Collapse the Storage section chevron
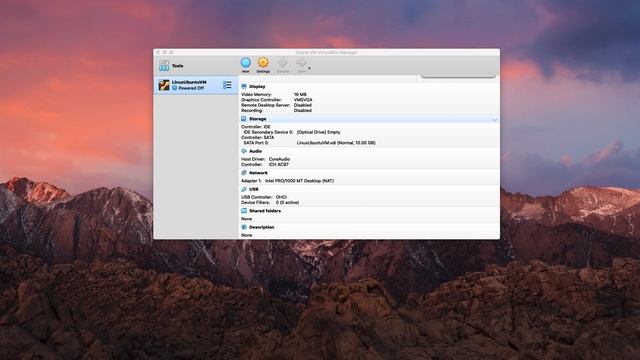Screen dimensions: 640x360 coord(495,120)
